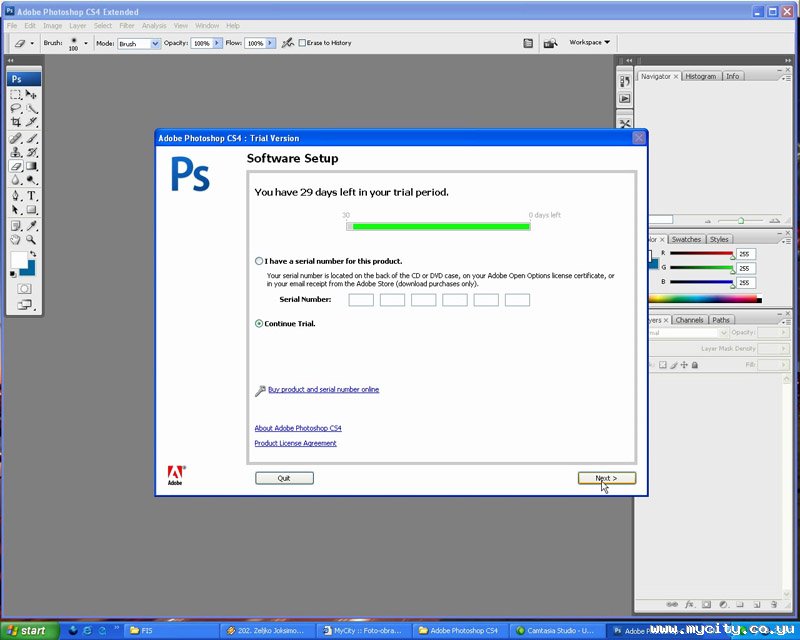This screenshot has height=640, width=800.
Task: Switch to the Paths tab
Action: [x=720, y=320]
